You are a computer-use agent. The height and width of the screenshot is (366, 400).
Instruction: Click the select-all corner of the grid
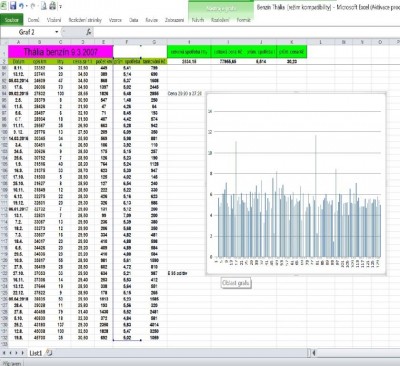4,42
